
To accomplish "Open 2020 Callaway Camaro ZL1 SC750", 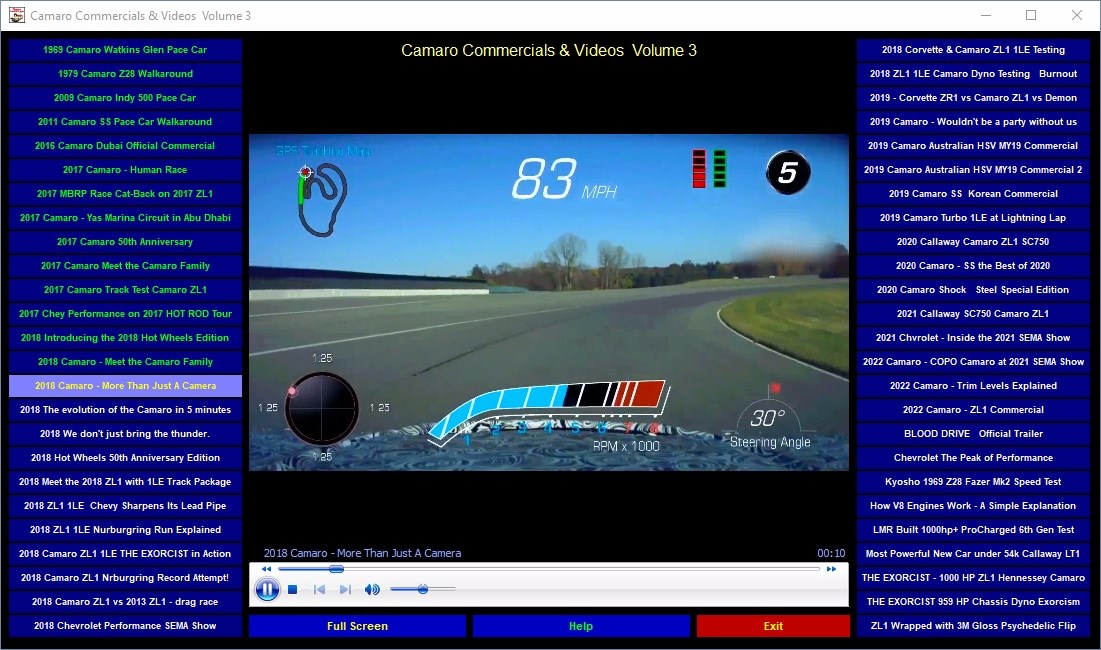I will 973,241.
